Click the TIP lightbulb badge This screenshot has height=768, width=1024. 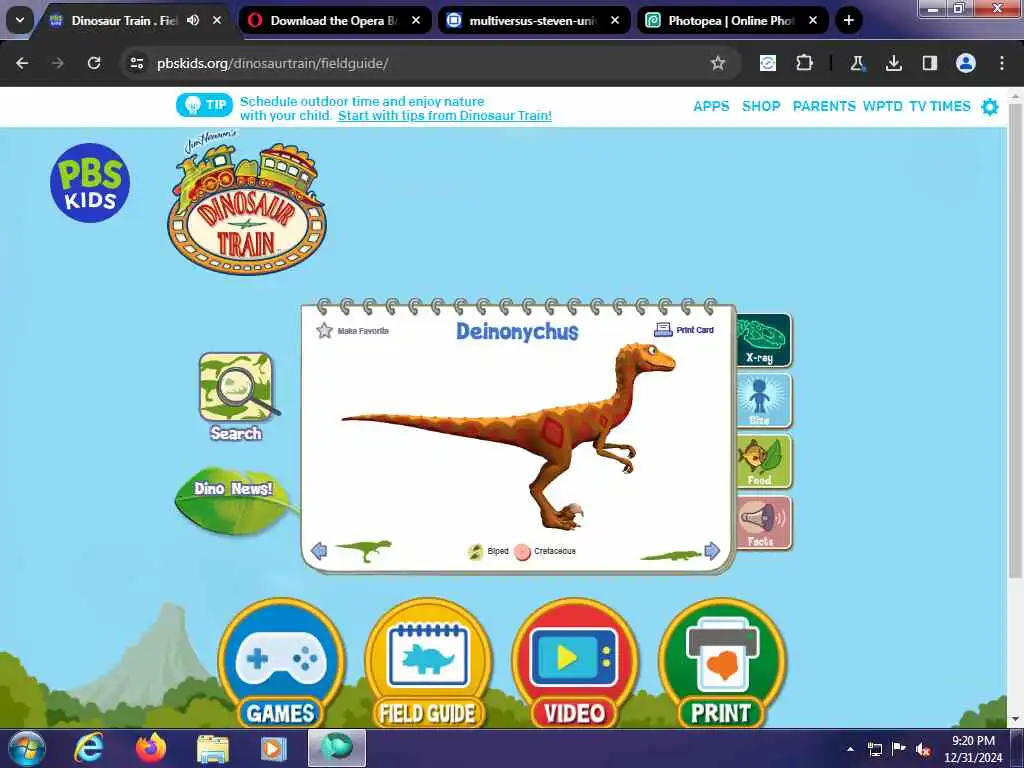coord(204,105)
